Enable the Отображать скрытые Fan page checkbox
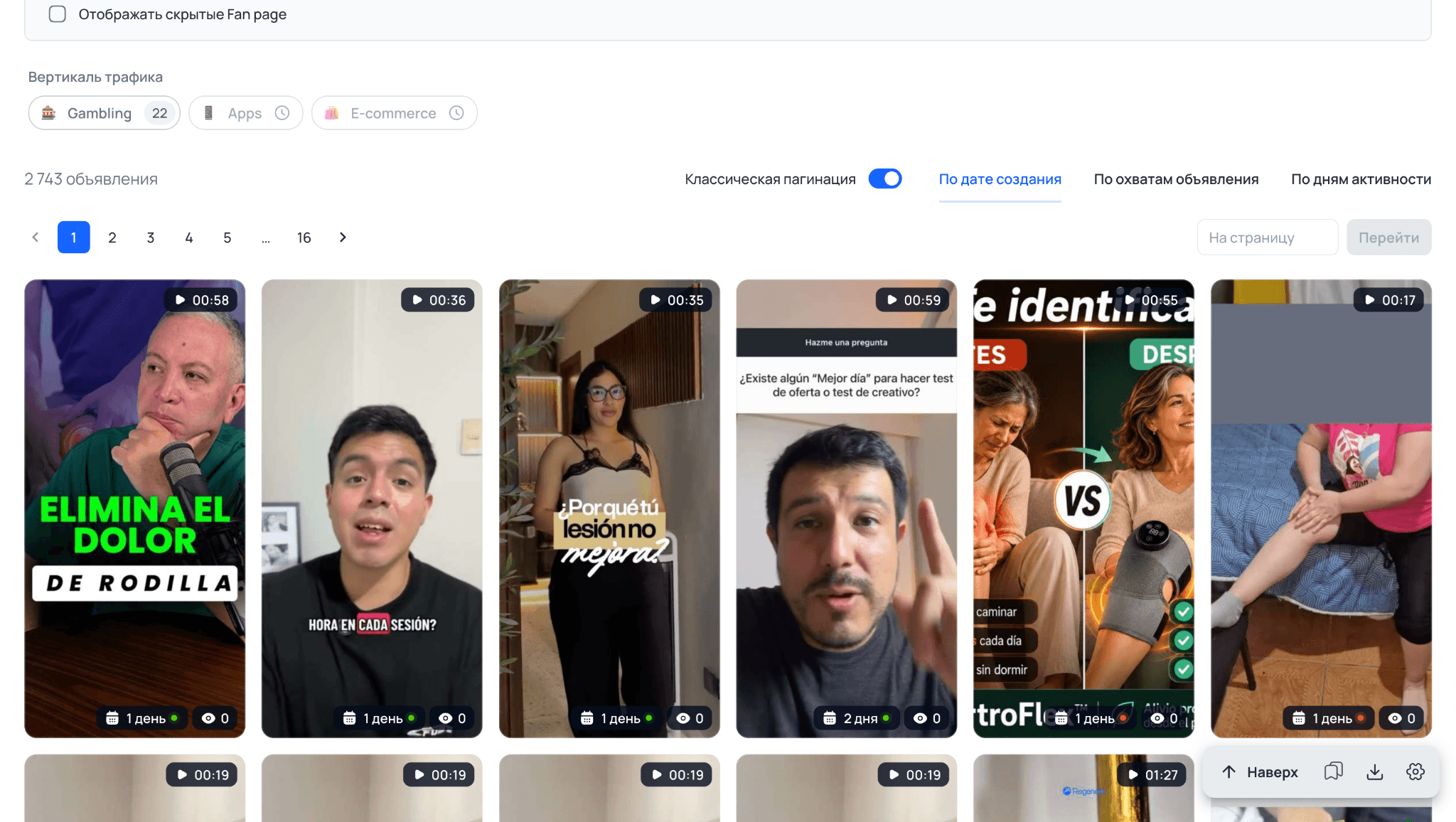The height and width of the screenshot is (822, 1456). click(x=58, y=14)
